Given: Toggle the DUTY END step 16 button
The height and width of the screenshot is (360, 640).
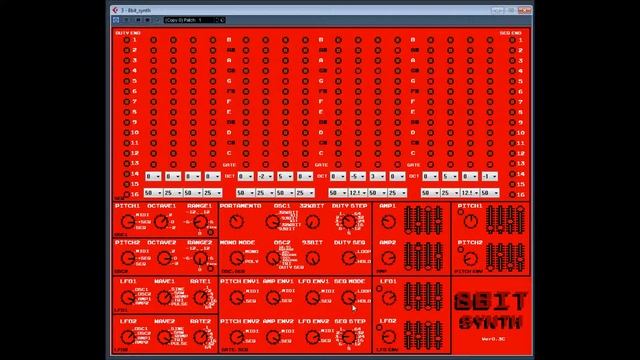Looking at the screenshot, I should pyautogui.click(x=127, y=194).
